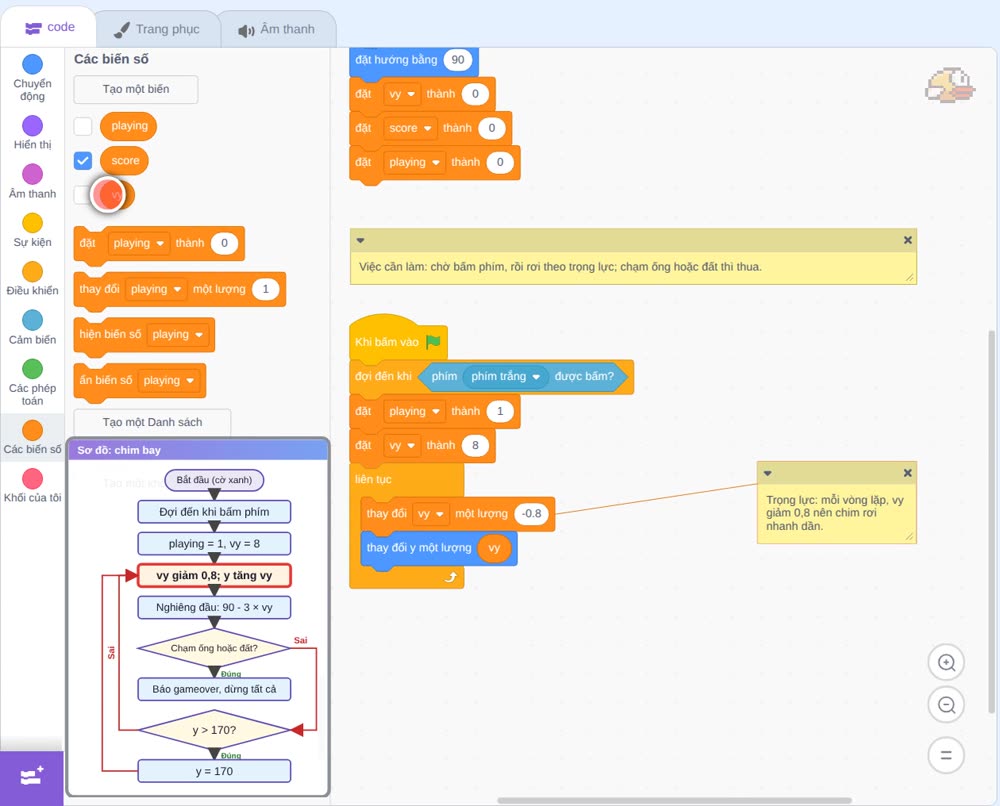Open vy dropdown in 'thay đổi vy một lượng' block
The width and height of the screenshot is (1000, 806).
pos(430,514)
